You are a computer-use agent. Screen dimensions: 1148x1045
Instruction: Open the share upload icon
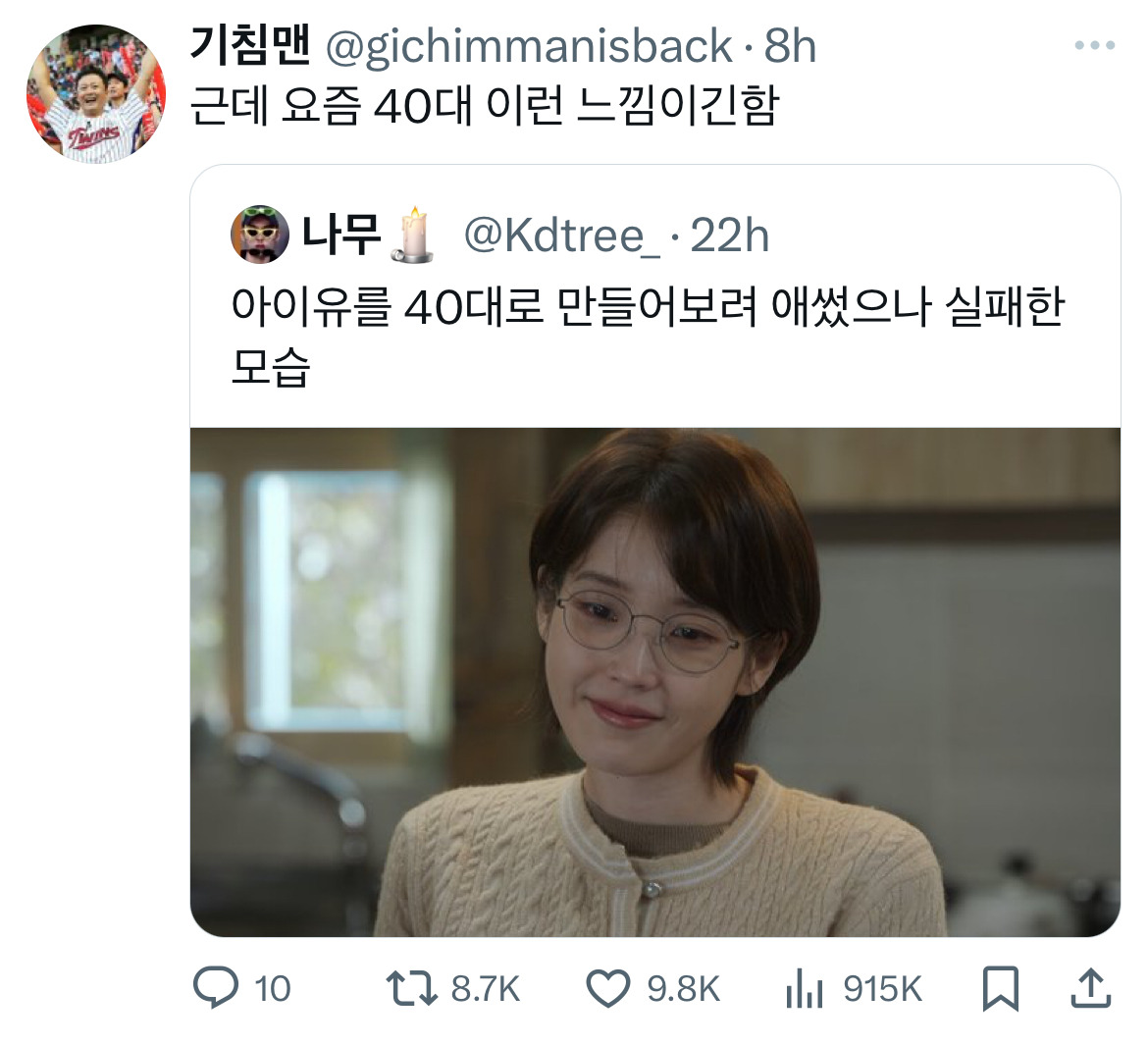point(1091,987)
